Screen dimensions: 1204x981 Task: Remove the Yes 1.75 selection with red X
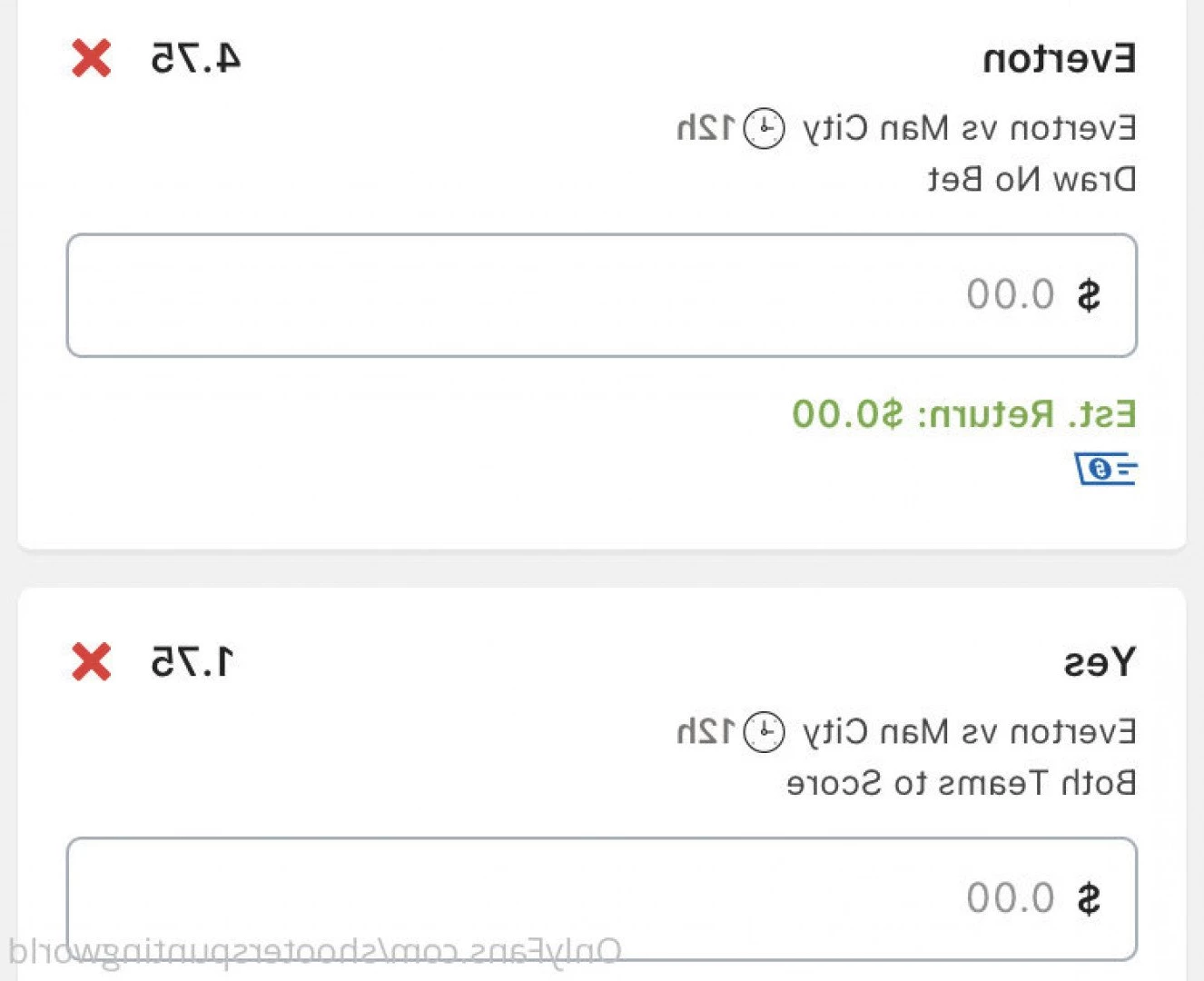pos(92,661)
